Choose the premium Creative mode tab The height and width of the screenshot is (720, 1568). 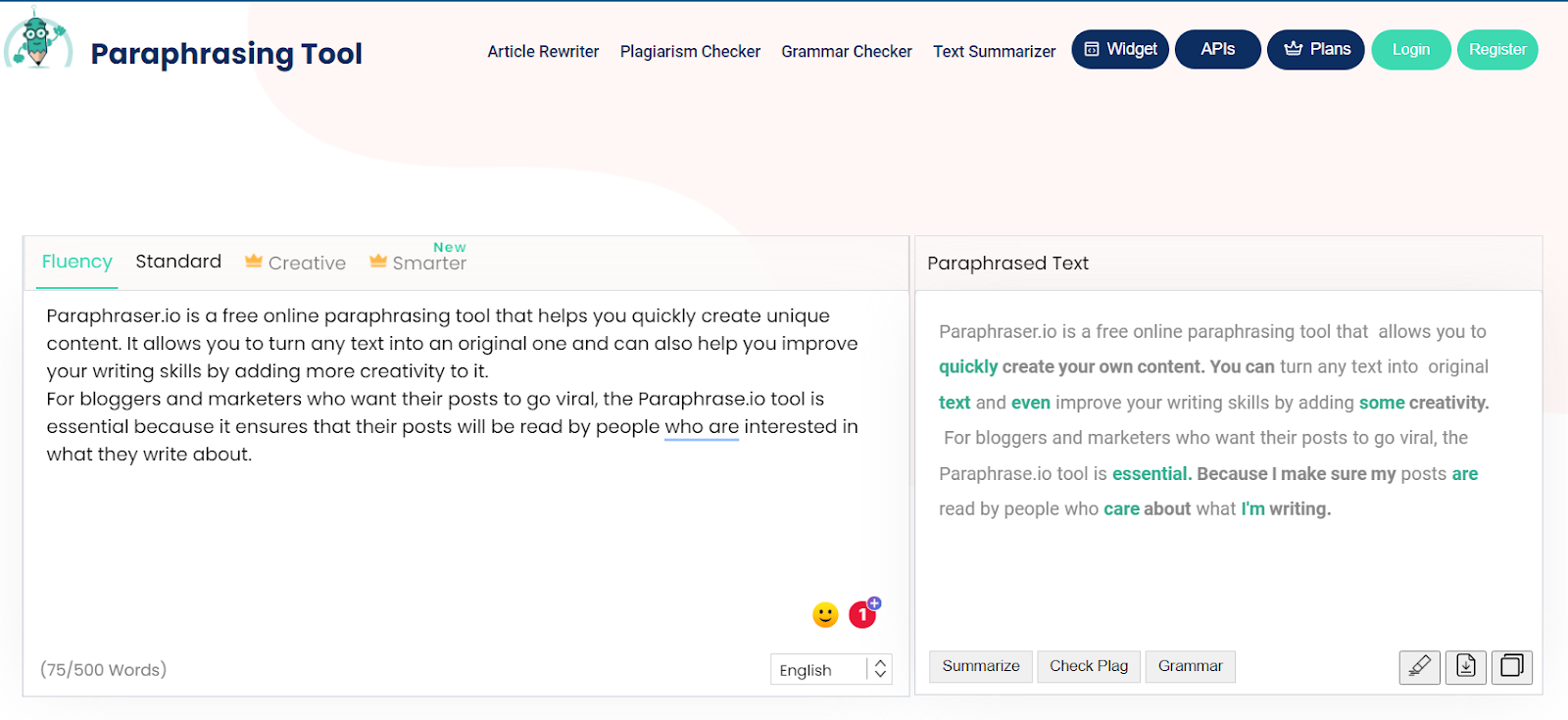[295, 263]
